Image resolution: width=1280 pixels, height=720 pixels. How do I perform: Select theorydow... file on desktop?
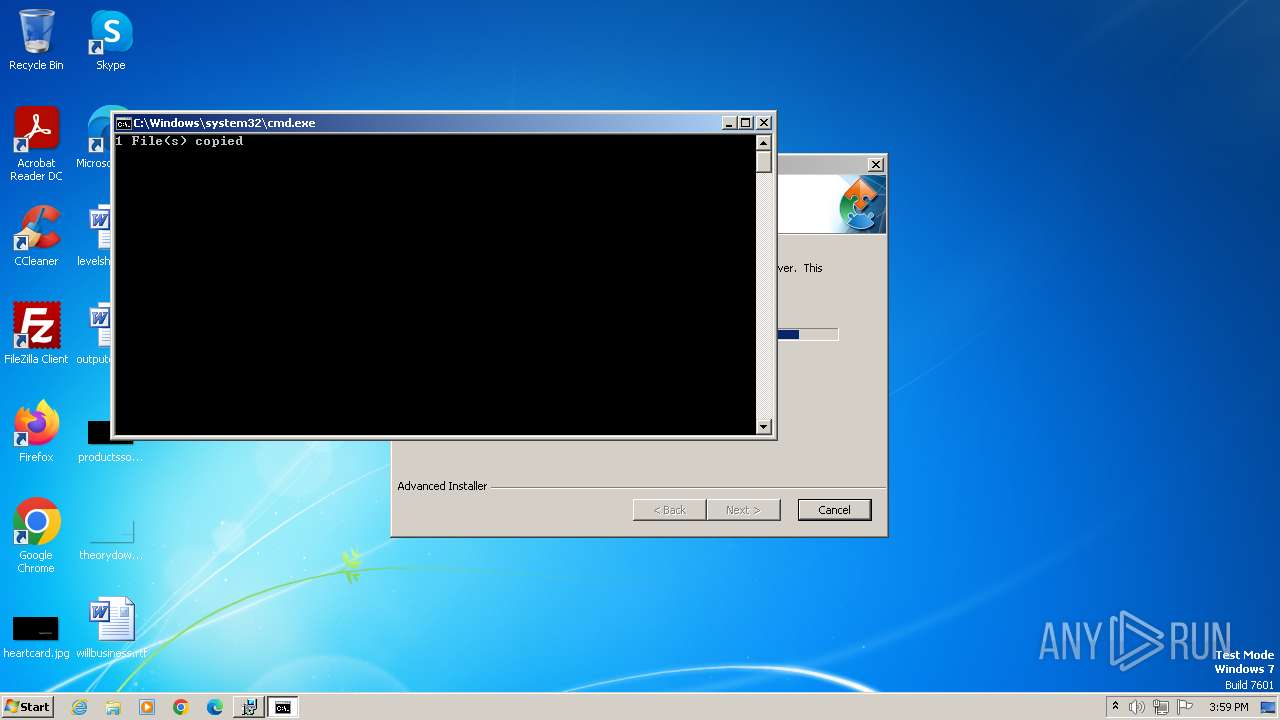(110, 538)
